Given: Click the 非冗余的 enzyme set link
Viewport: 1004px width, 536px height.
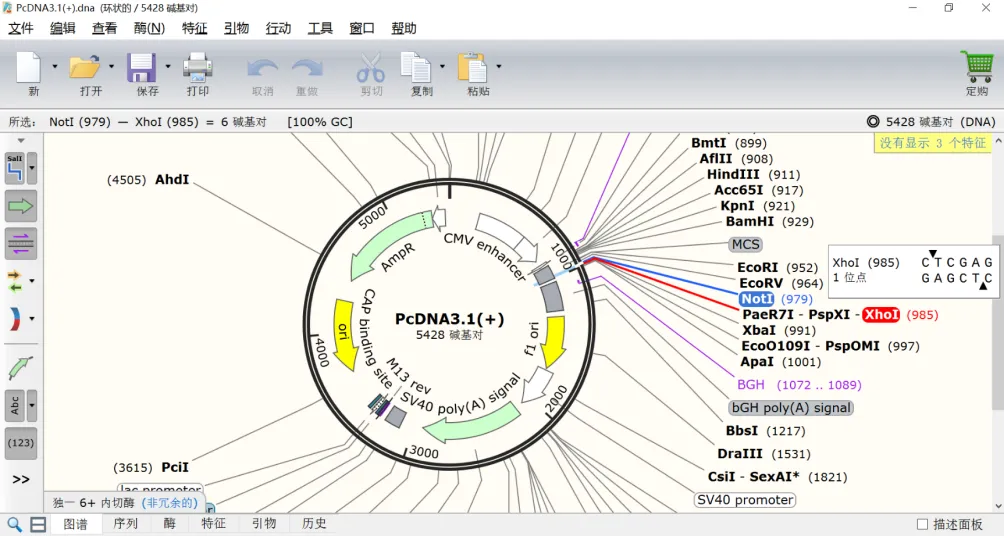Looking at the screenshot, I should click(170, 503).
